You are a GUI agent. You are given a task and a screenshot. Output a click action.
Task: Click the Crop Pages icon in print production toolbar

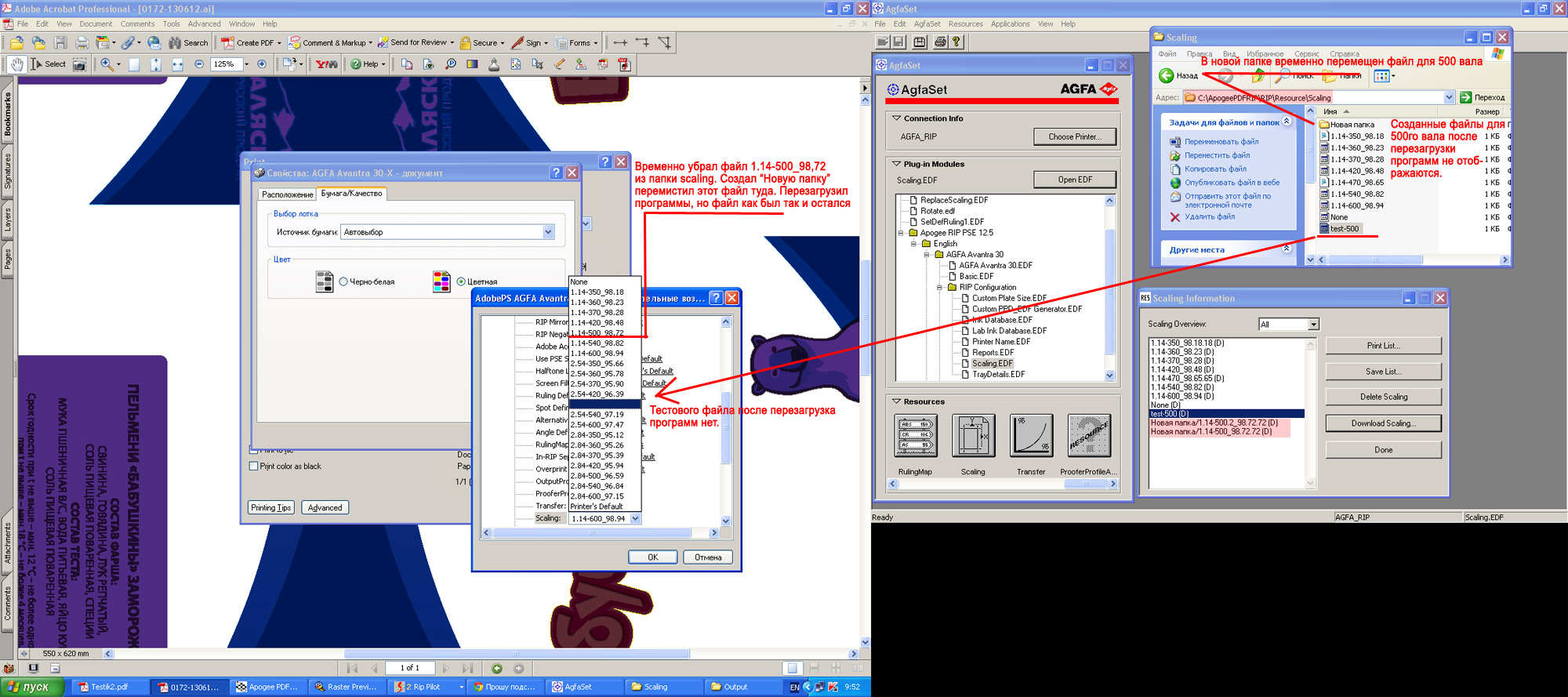(x=537, y=64)
